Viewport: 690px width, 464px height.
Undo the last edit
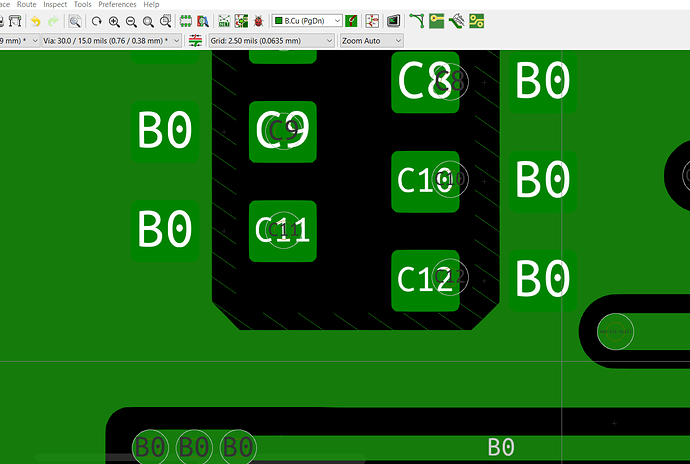(36, 21)
